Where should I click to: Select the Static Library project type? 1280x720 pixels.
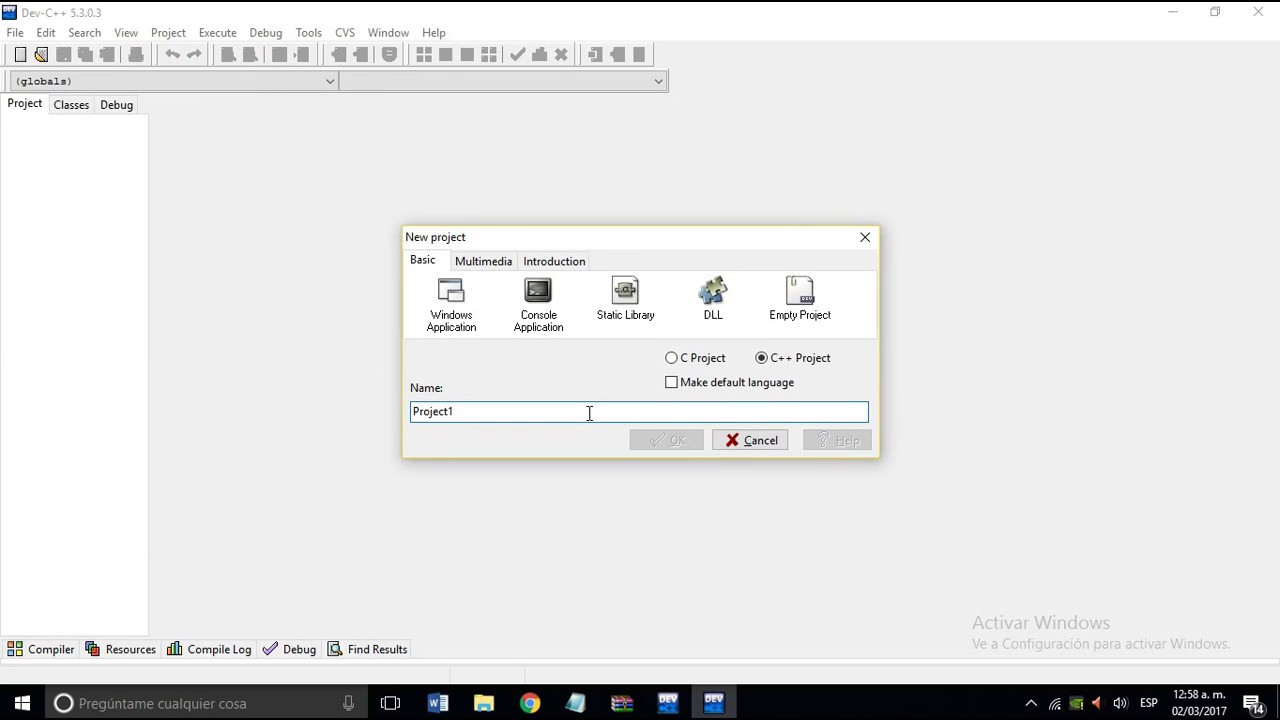(625, 299)
